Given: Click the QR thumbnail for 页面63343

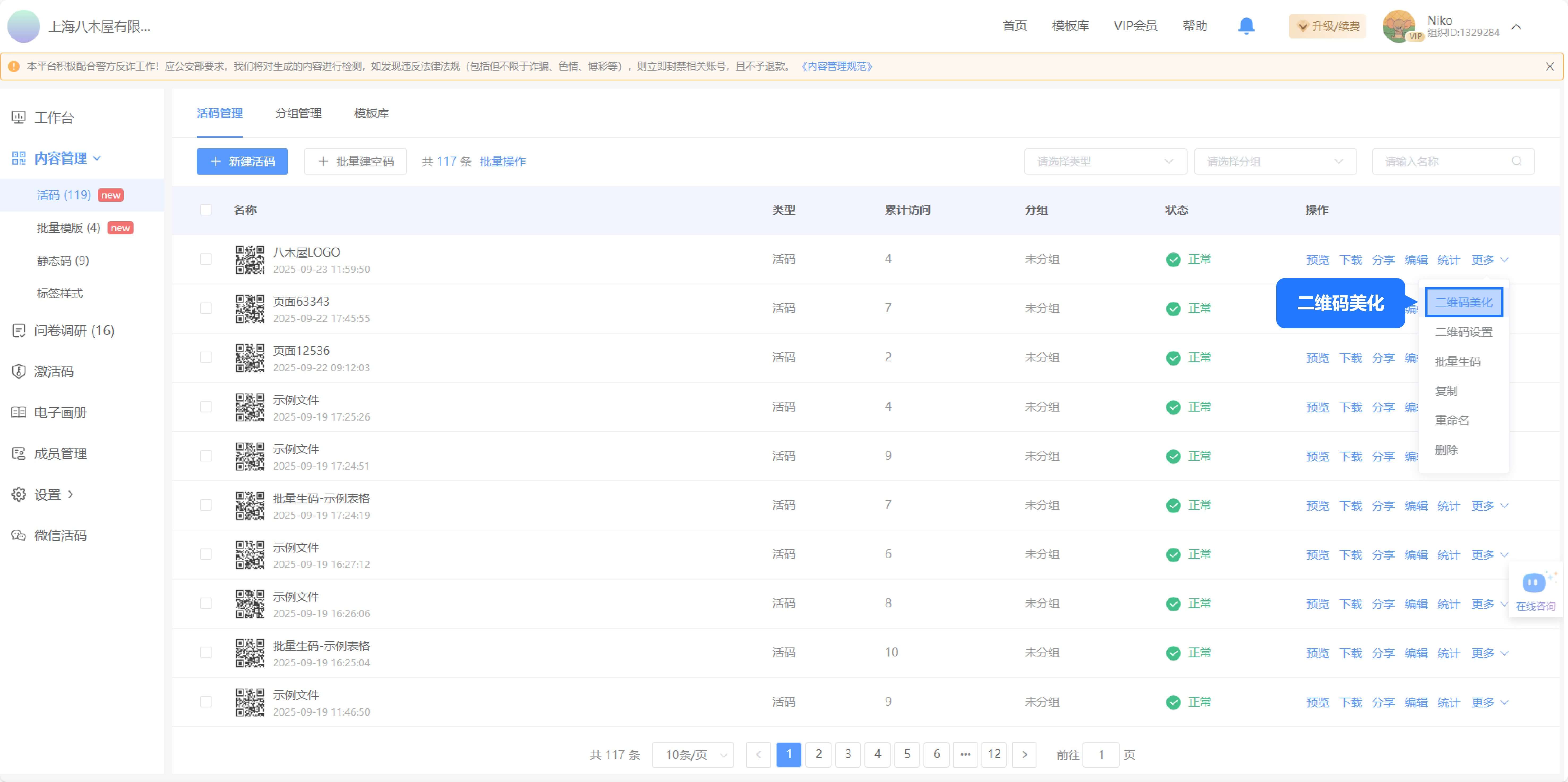Looking at the screenshot, I should click(x=250, y=309).
